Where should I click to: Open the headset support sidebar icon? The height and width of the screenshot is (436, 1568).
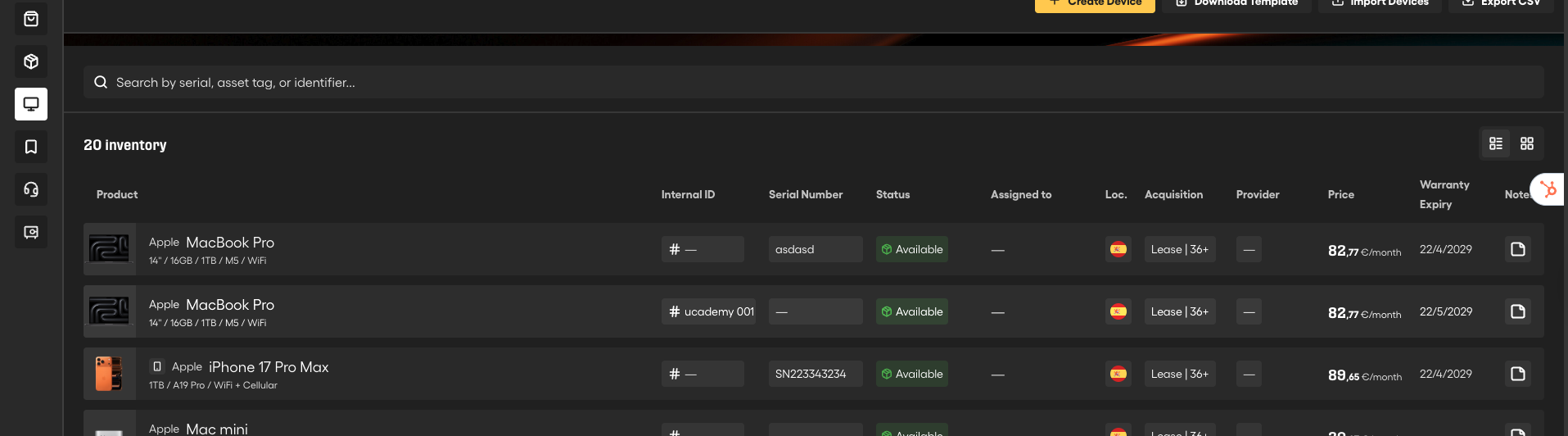[x=31, y=189]
